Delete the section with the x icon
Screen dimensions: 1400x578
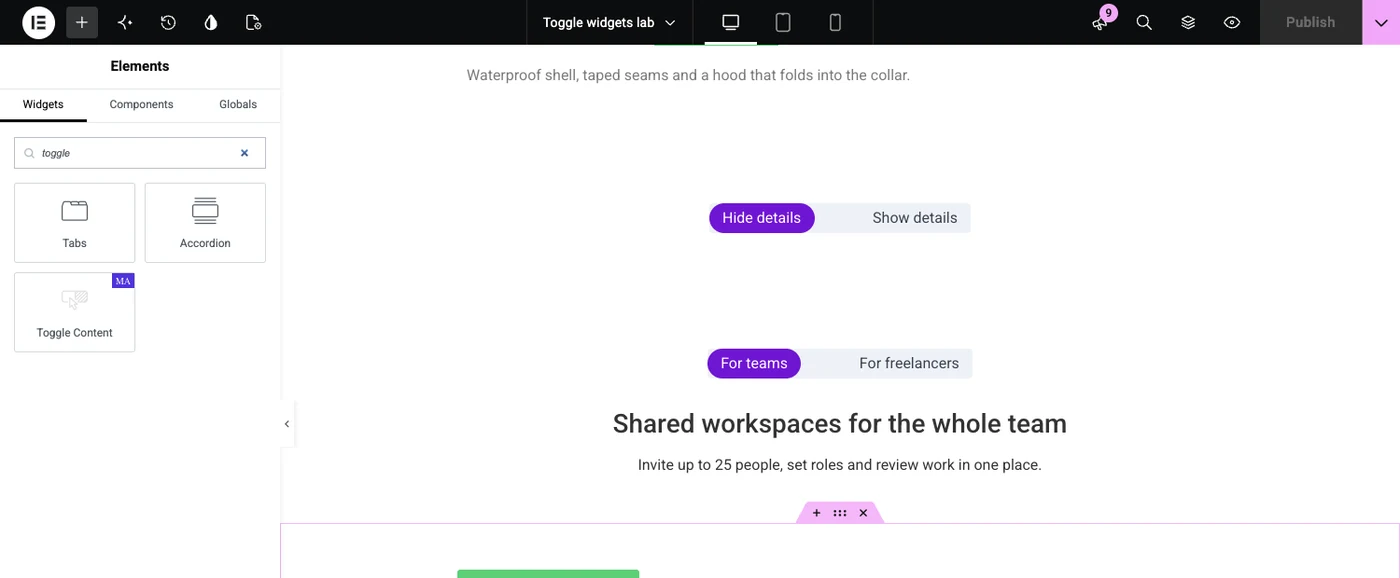[x=863, y=513]
